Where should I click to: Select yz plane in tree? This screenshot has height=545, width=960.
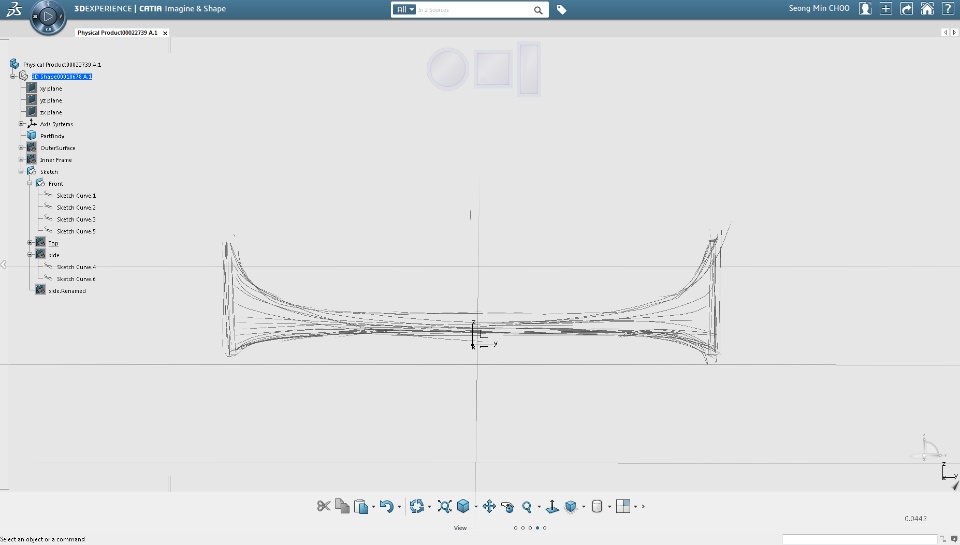click(x=50, y=100)
